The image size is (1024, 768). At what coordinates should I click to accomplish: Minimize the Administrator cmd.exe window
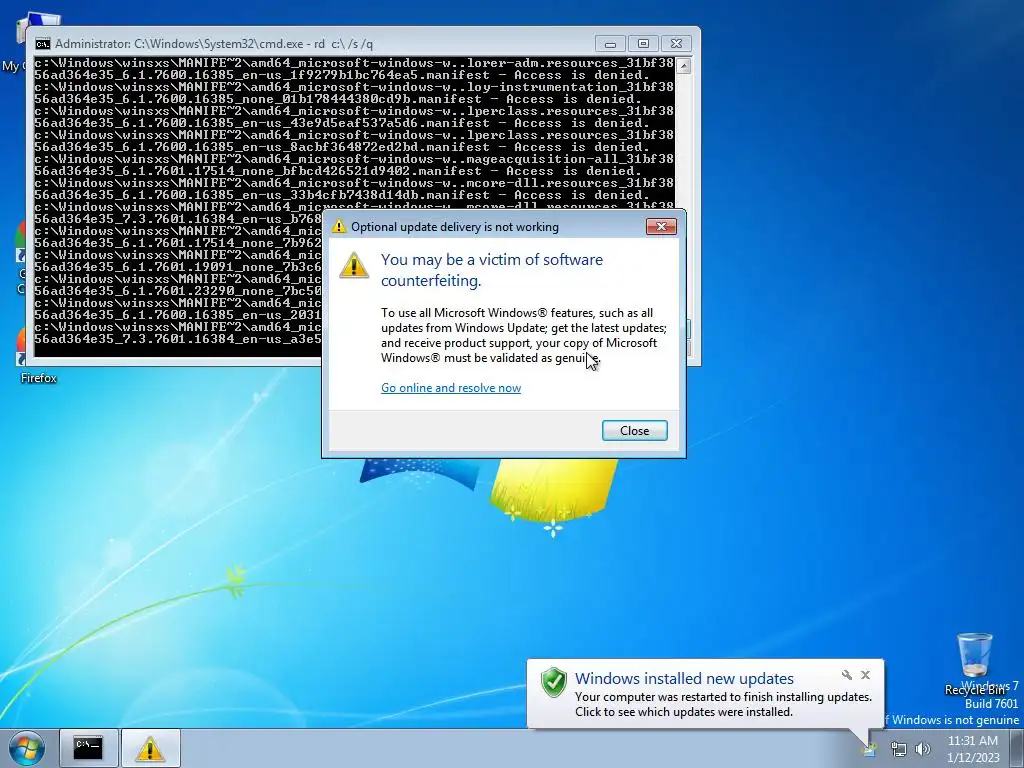click(x=610, y=44)
